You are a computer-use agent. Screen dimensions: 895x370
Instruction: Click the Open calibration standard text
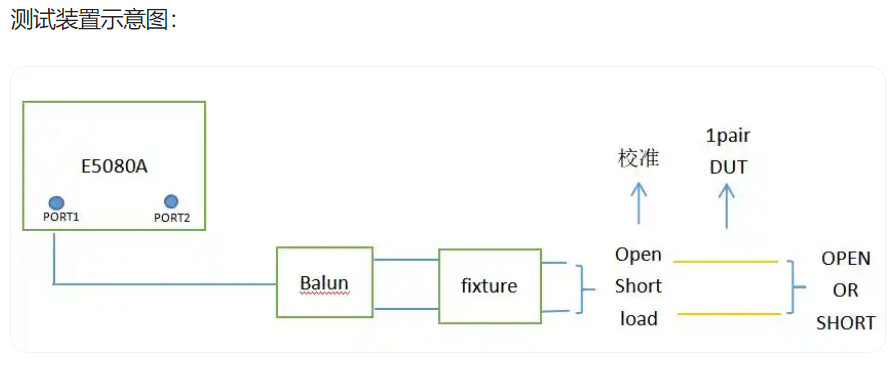click(x=638, y=255)
